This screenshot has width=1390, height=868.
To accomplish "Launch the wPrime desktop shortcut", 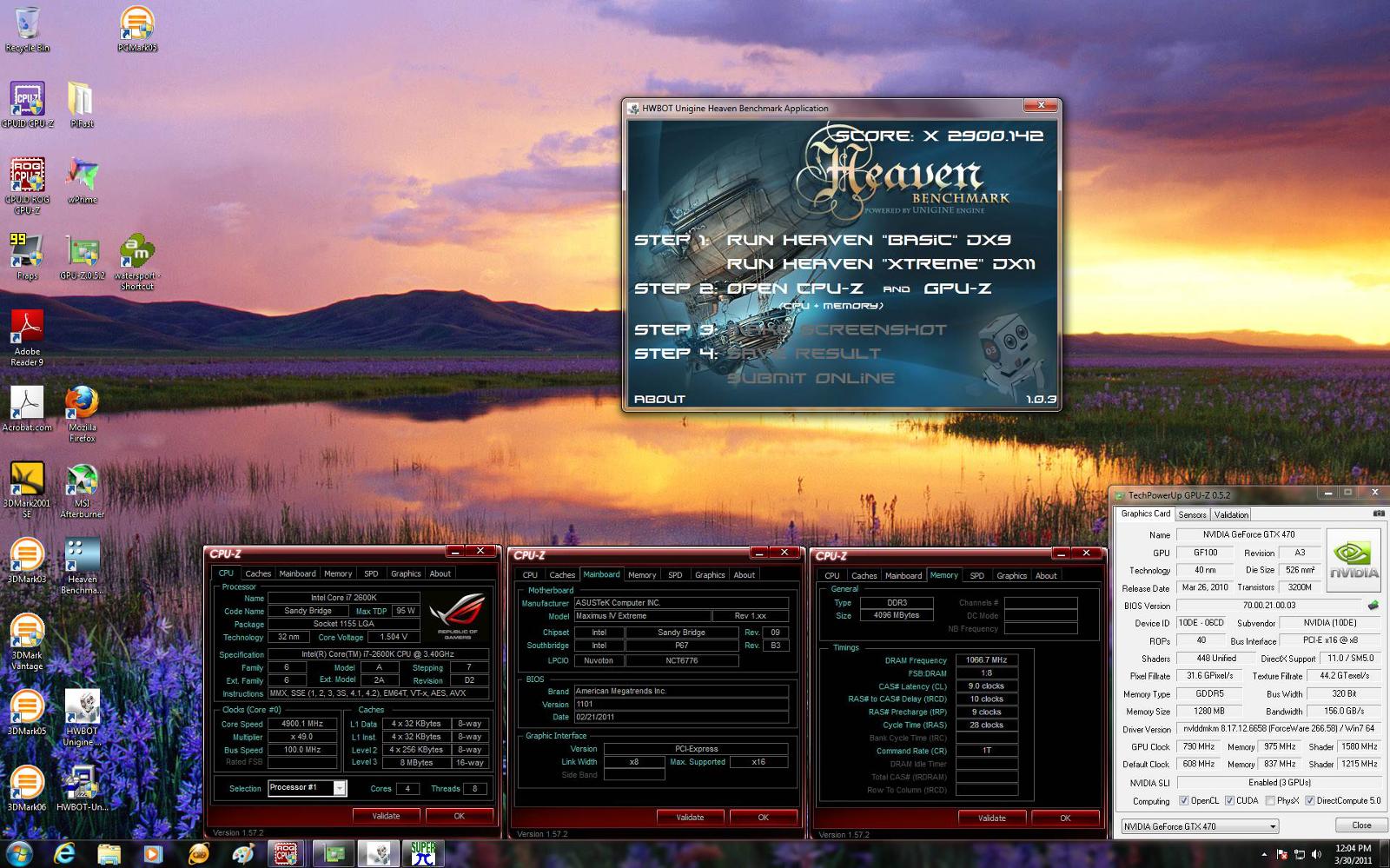I will coord(82,181).
